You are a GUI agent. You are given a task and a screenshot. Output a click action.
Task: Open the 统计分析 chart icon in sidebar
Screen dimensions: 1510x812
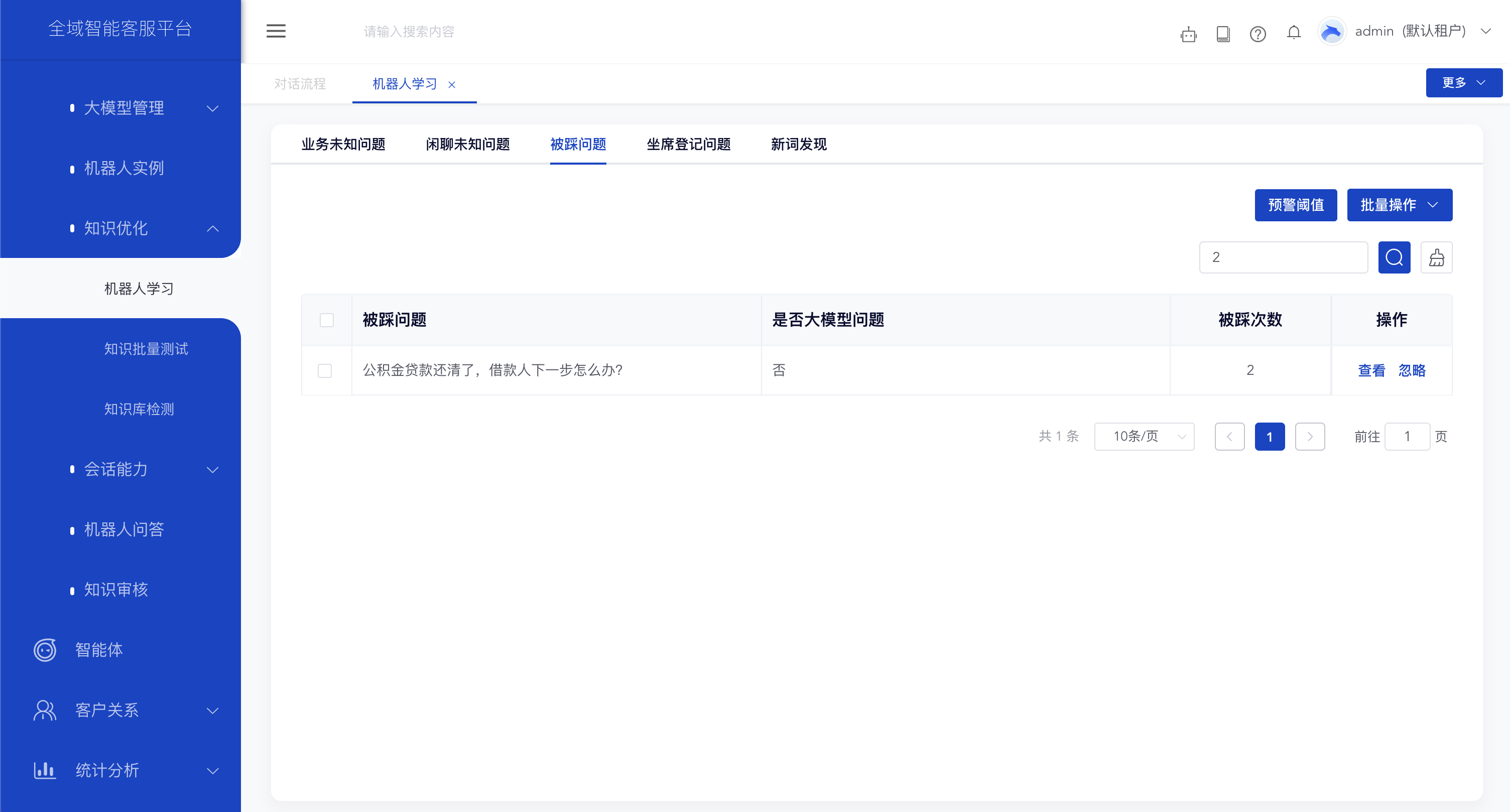click(x=45, y=770)
